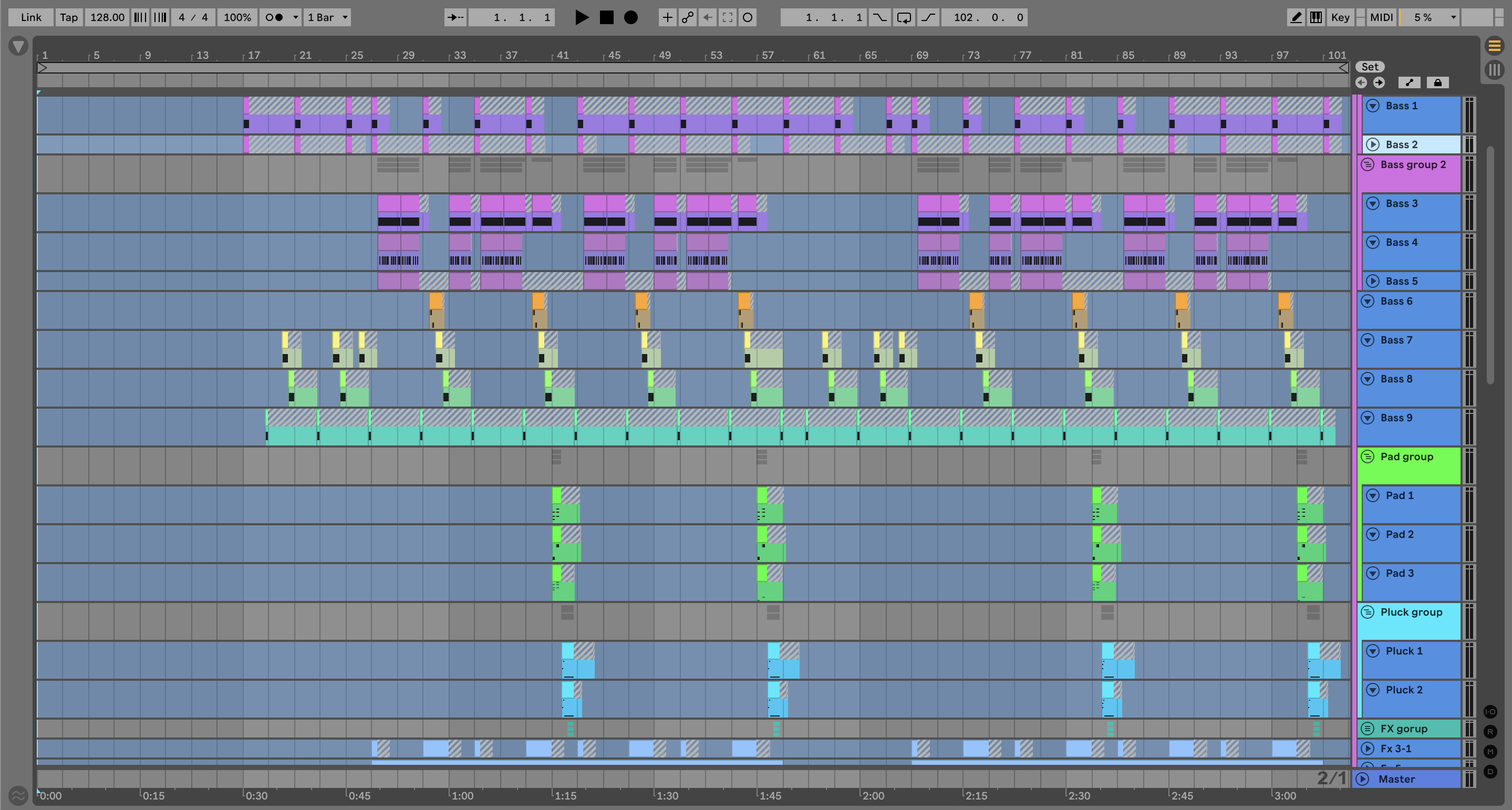1512x810 pixels.
Task: Switch to Session View icon
Action: coord(1494,70)
